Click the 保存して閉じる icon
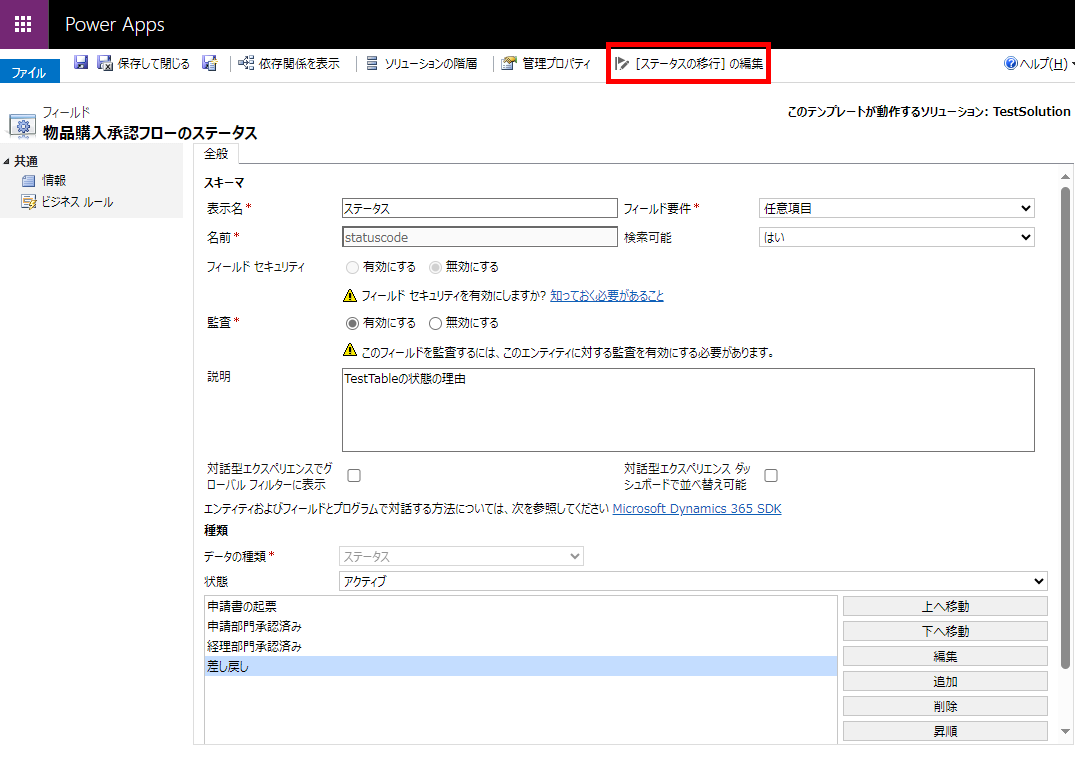1075x757 pixels. click(104, 63)
